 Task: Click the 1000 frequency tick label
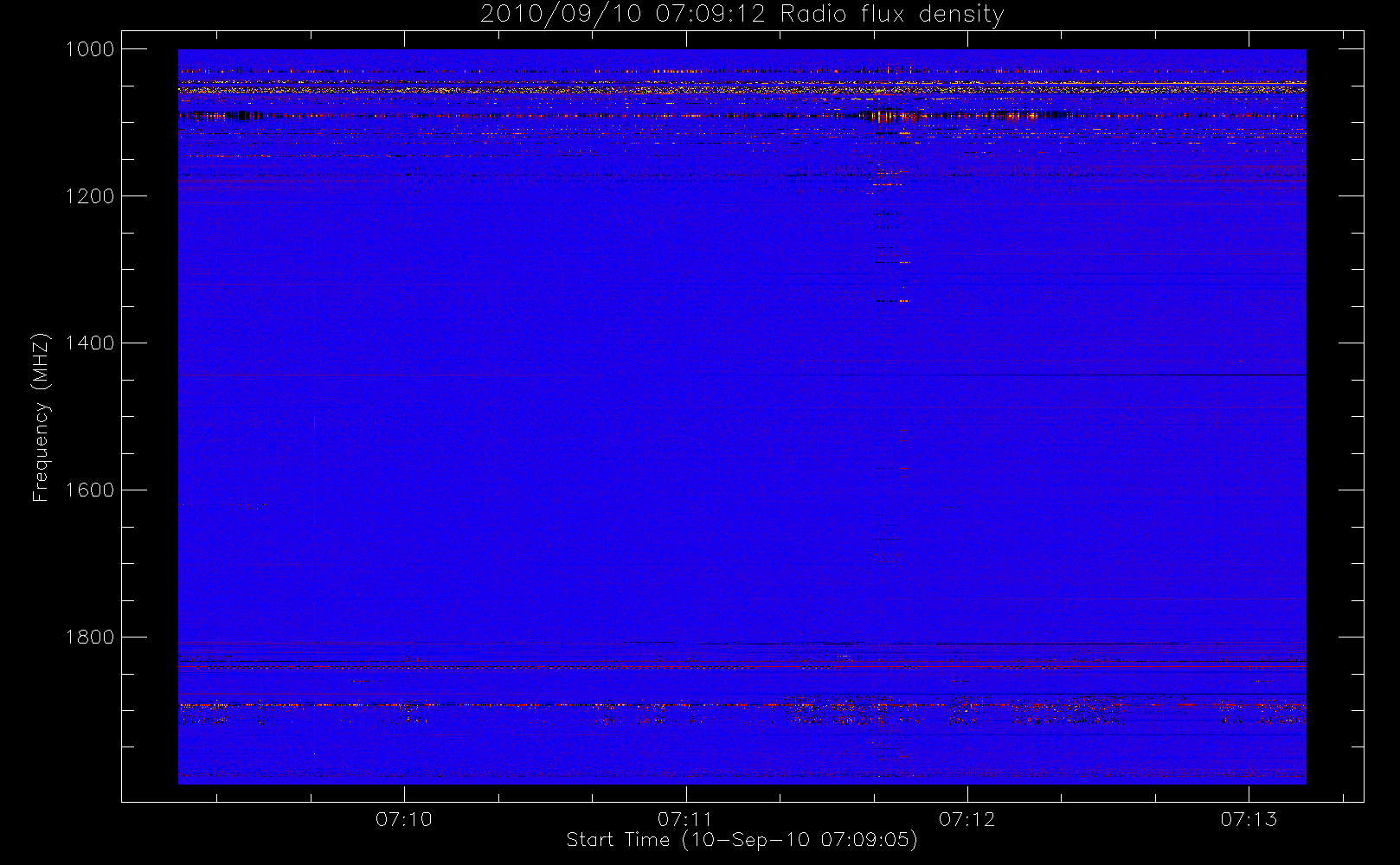pyautogui.click(x=90, y=49)
